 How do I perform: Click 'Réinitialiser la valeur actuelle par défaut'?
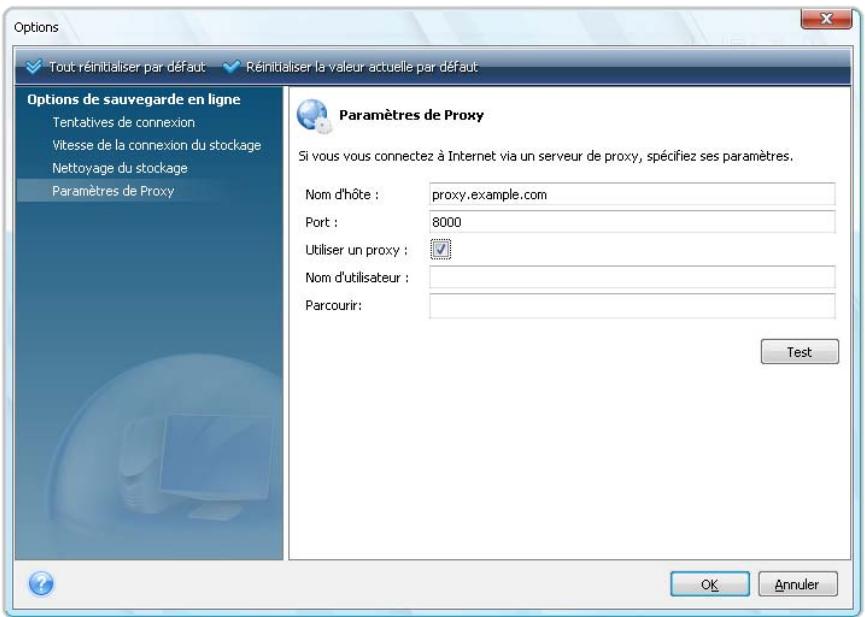click(362, 67)
